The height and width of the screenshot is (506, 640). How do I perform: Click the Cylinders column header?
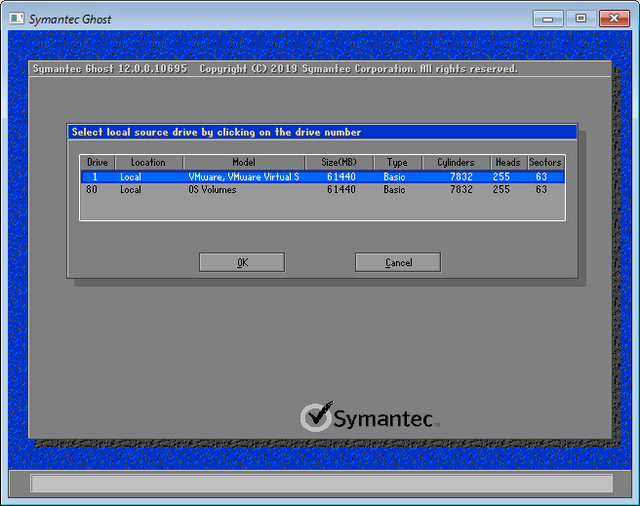pos(456,162)
